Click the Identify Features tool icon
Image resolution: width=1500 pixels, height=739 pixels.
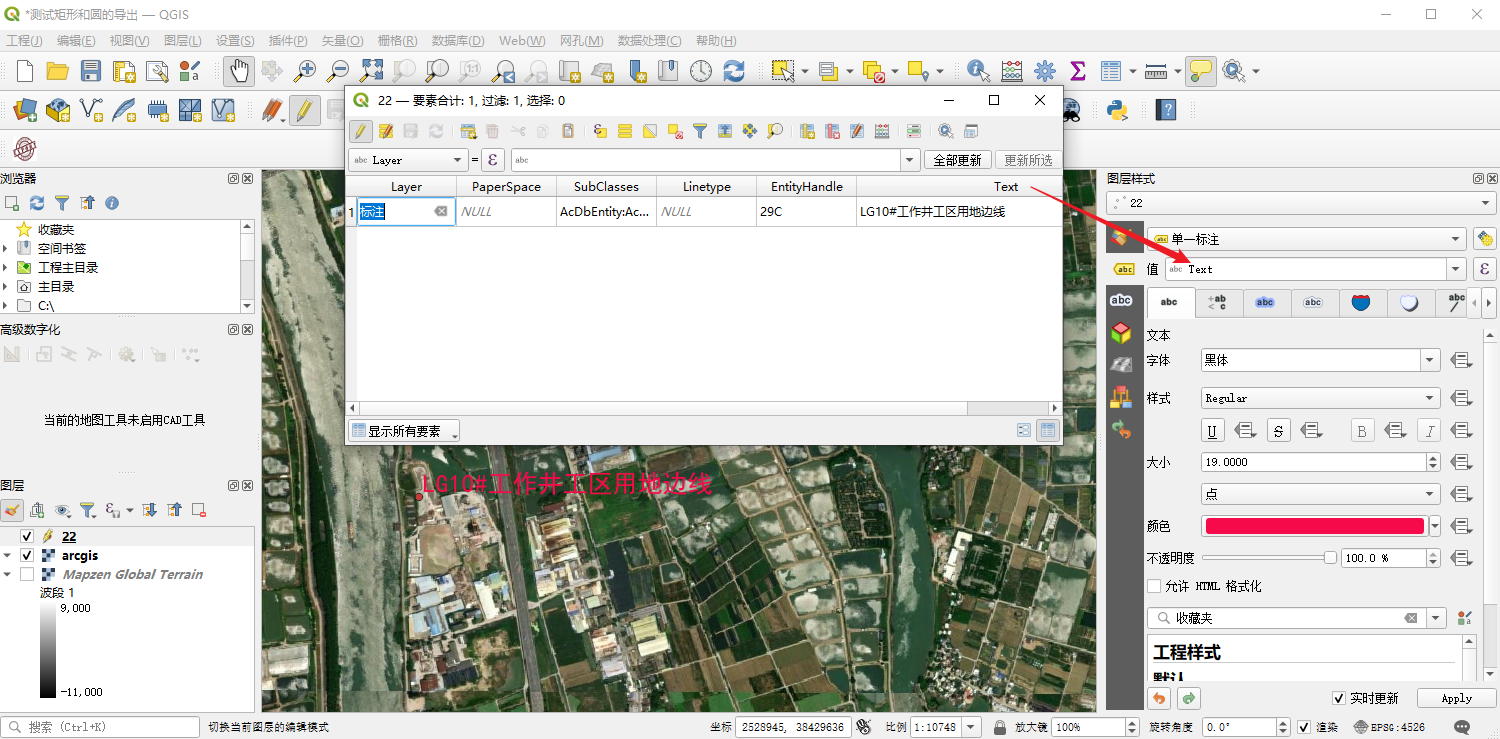click(x=978, y=70)
